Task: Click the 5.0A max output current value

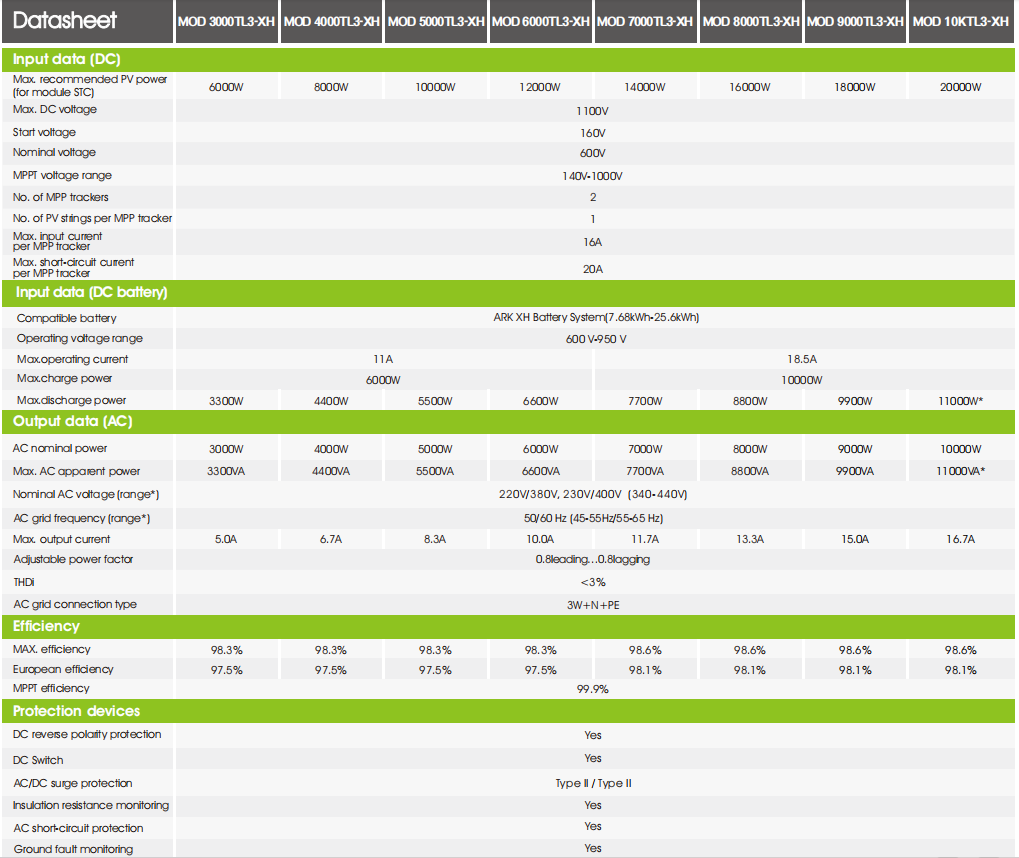Action: [226, 540]
